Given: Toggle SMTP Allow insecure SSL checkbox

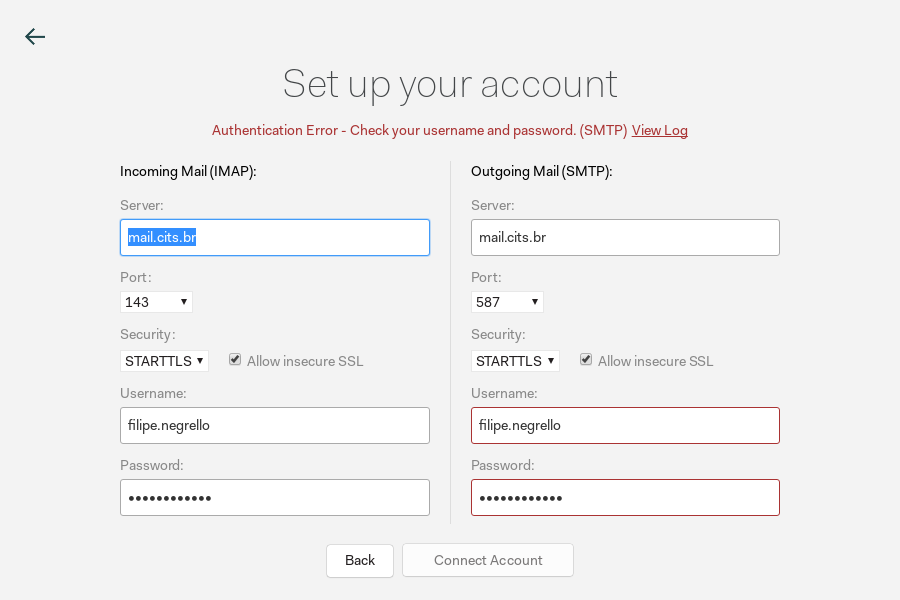Looking at the screenshot, I should coord(585,359).
